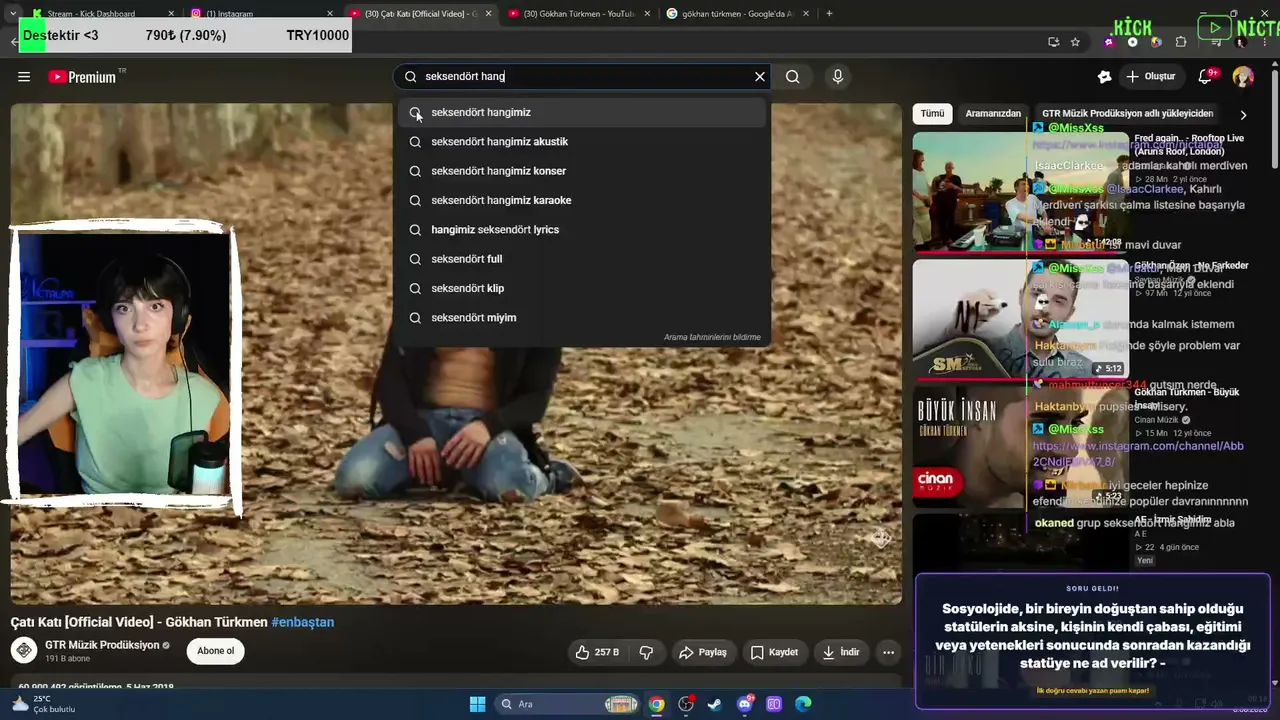Image resolution: width=1280 pixels, height=720 pixels.
Task: Share the video with 'Paylaş'
Action: coord(703,652)
